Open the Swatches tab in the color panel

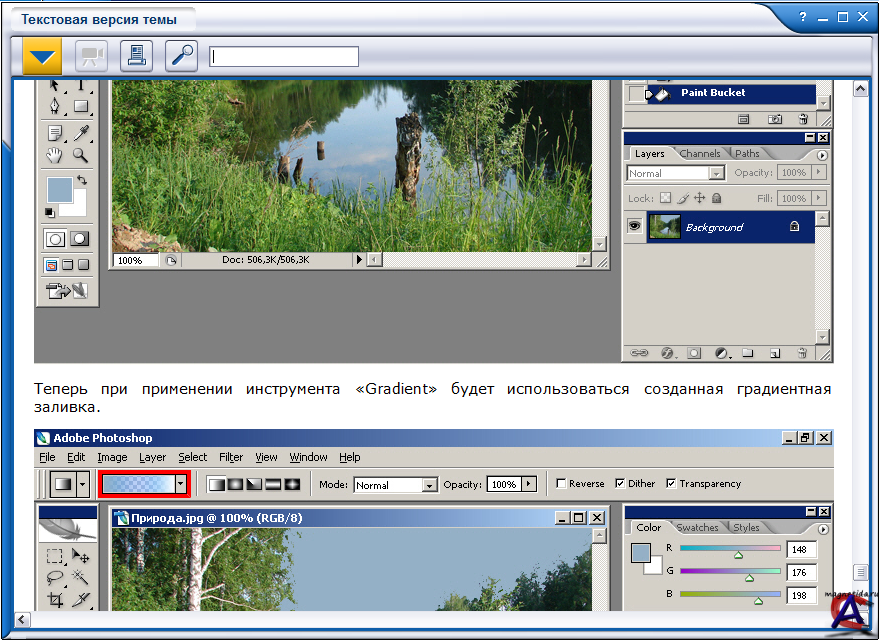[697, 527]
